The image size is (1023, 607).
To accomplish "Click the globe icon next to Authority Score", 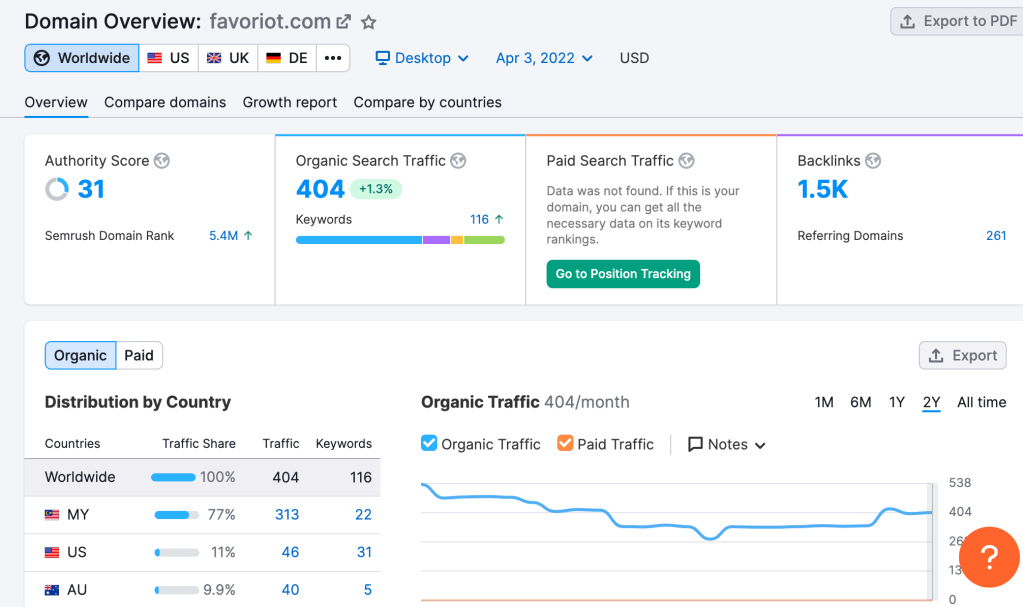I will (x=162, y=161).
